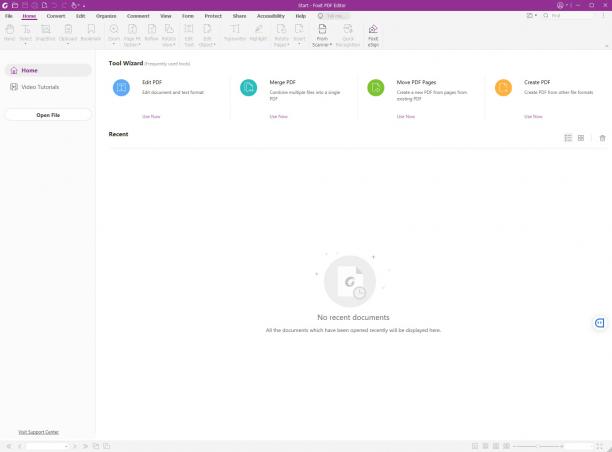612x452 pixels.
Task: Open the floating chat assistant icon
Action: pos(600,323)
